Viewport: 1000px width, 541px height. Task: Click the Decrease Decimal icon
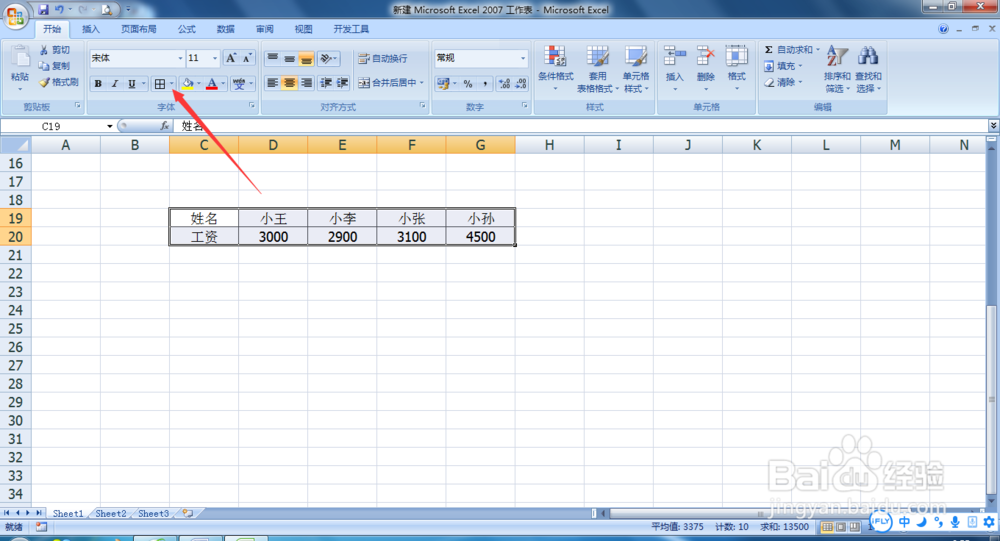point(521,84)
